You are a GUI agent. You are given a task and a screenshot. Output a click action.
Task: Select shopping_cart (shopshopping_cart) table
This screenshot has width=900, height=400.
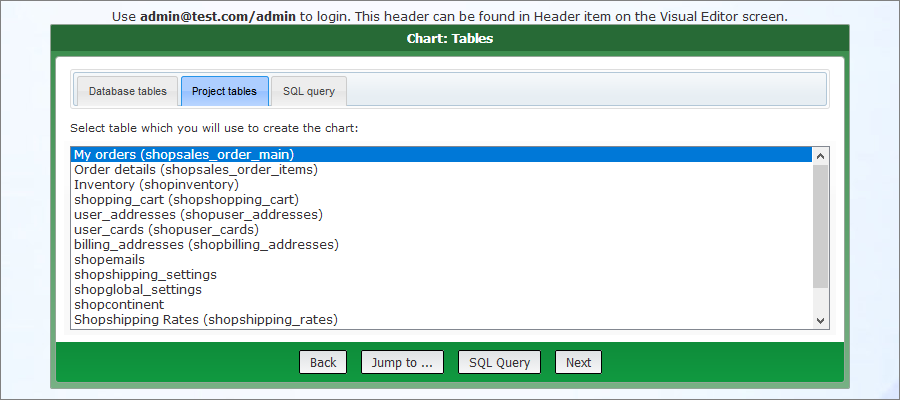point(441,200)
